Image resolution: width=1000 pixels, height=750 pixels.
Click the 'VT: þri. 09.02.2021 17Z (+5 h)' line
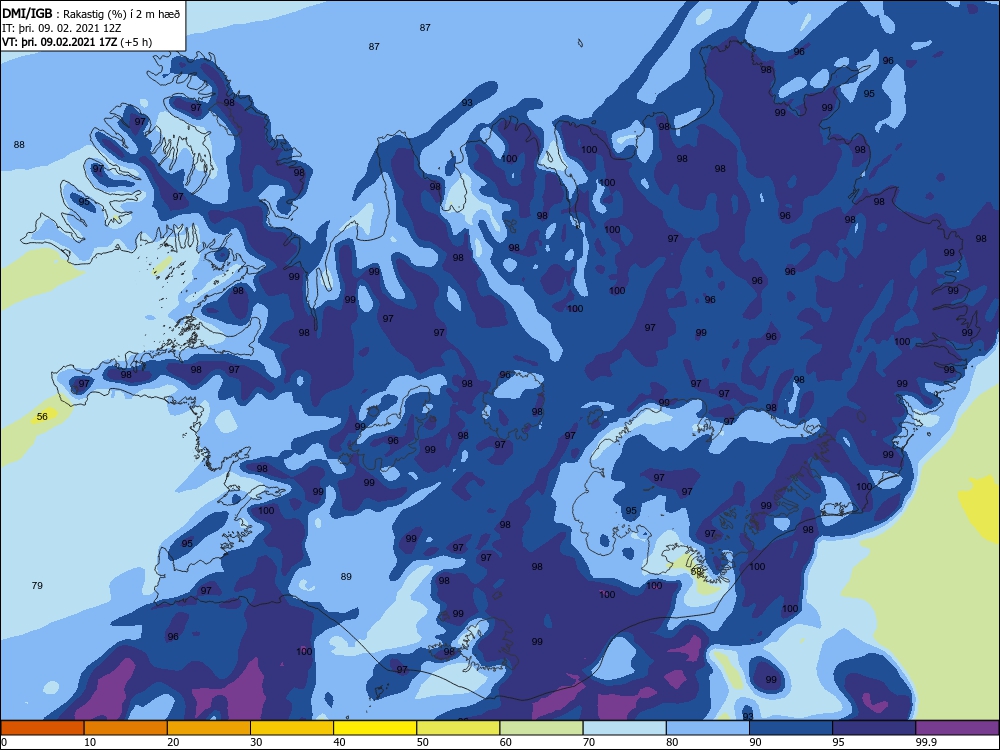(77, 42)
